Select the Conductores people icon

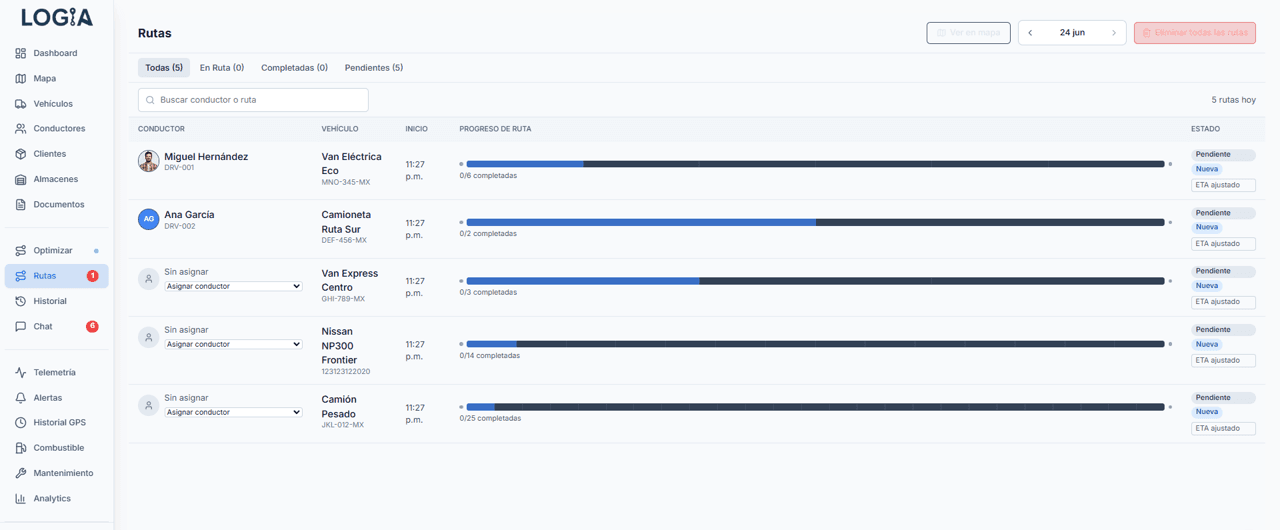[20, 129]
